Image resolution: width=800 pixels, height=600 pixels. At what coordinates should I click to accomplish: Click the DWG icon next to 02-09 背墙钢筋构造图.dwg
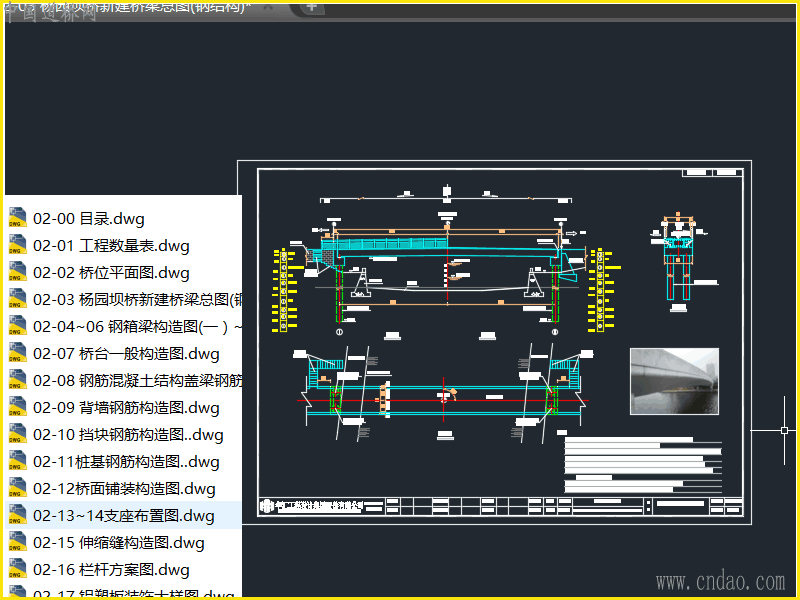(17, 407)
